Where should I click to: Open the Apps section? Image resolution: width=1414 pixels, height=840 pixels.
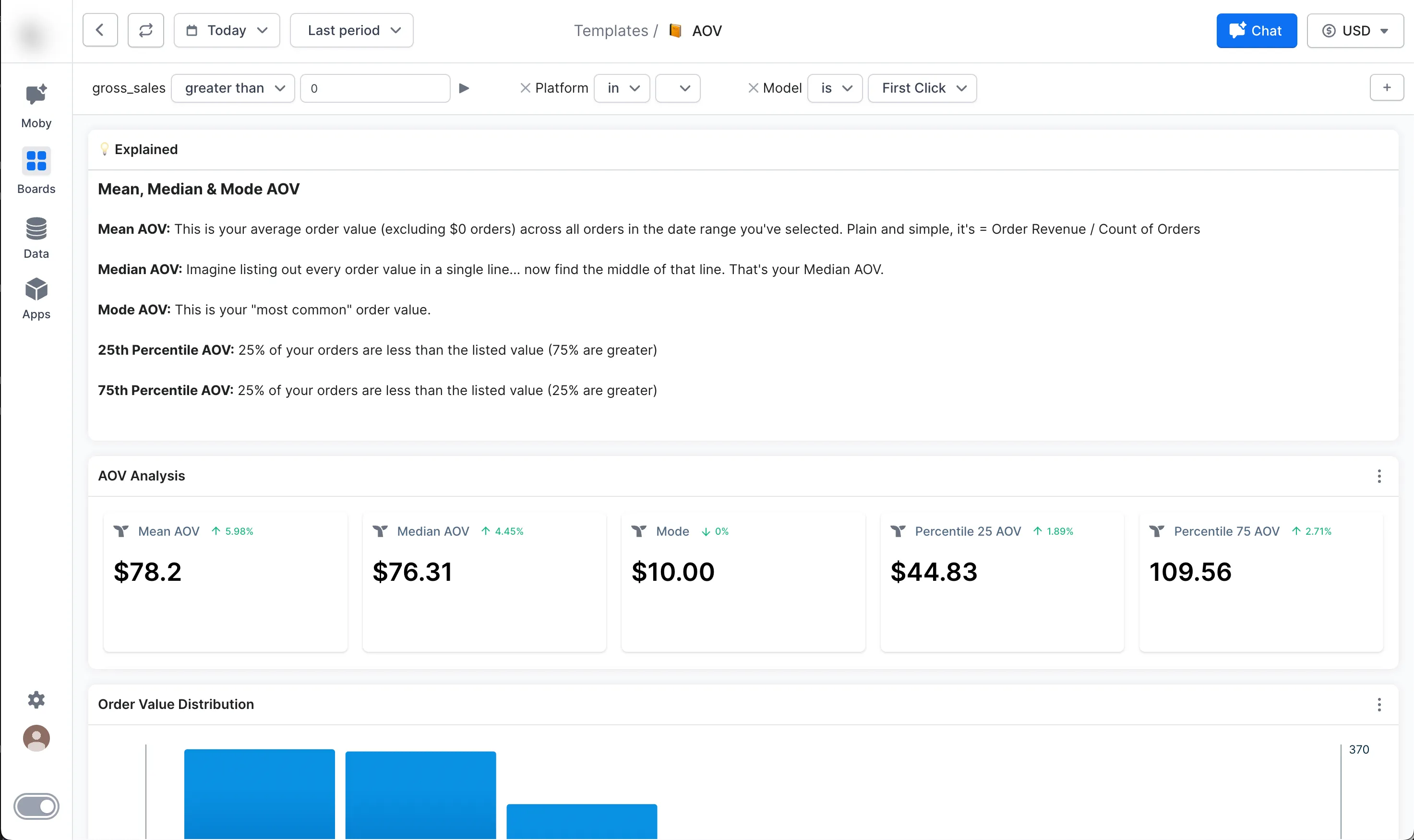[36, 298]
